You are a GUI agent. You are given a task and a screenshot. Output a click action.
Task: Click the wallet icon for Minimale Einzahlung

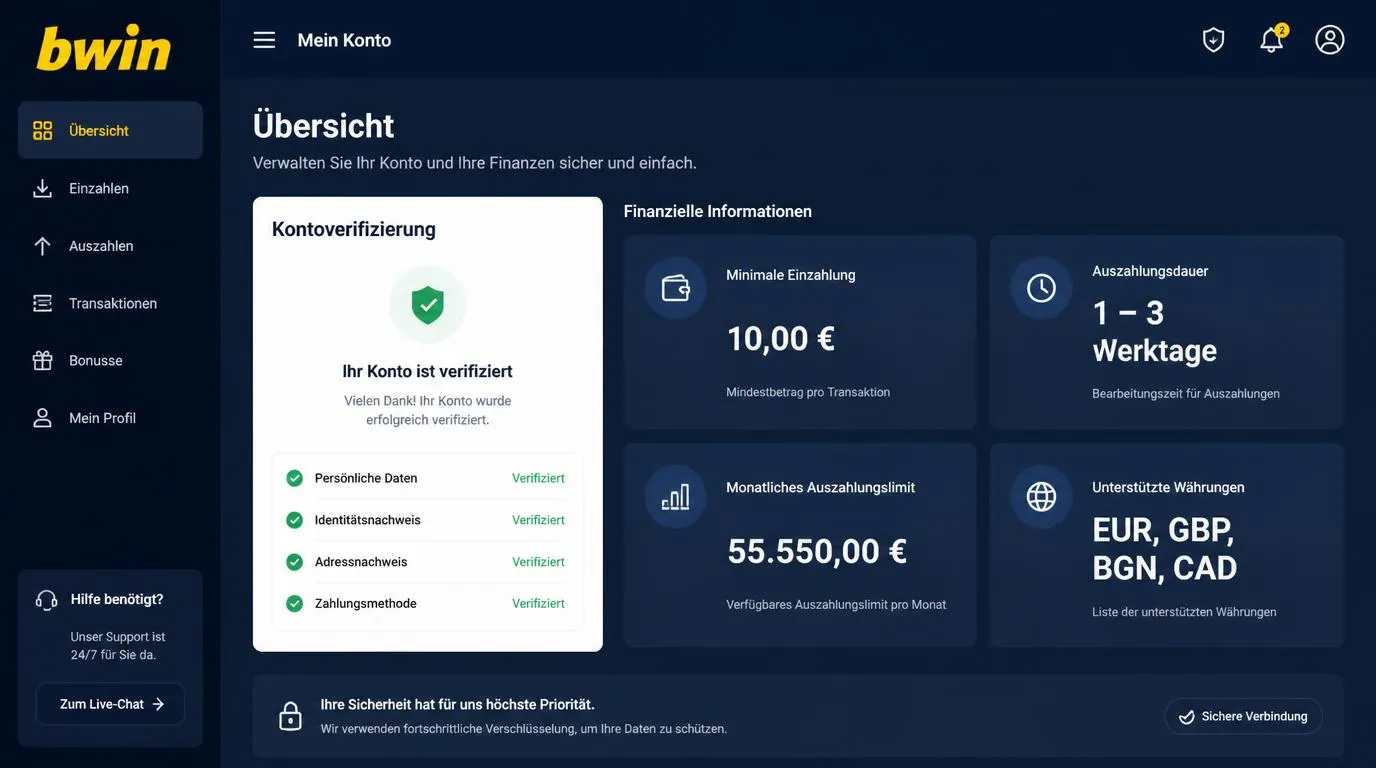[x=675, y=288]
